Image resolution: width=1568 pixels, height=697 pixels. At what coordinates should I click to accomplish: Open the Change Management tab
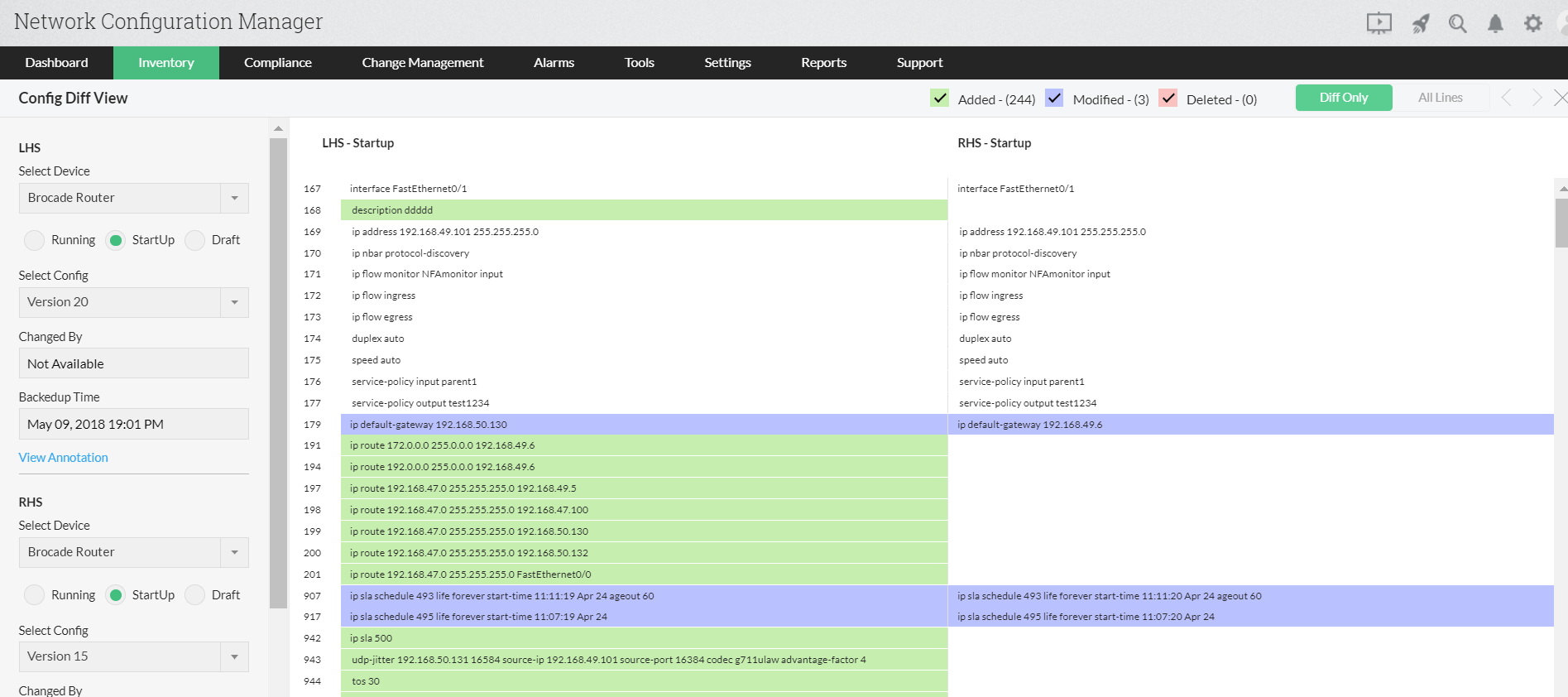[x=422, y=63]
